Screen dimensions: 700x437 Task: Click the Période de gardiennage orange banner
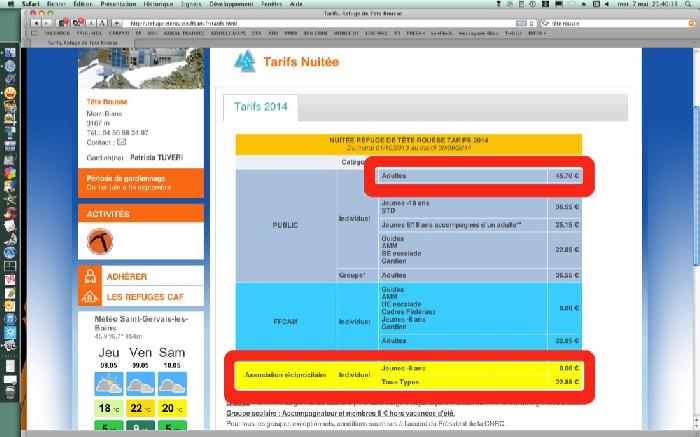(141, 183)
